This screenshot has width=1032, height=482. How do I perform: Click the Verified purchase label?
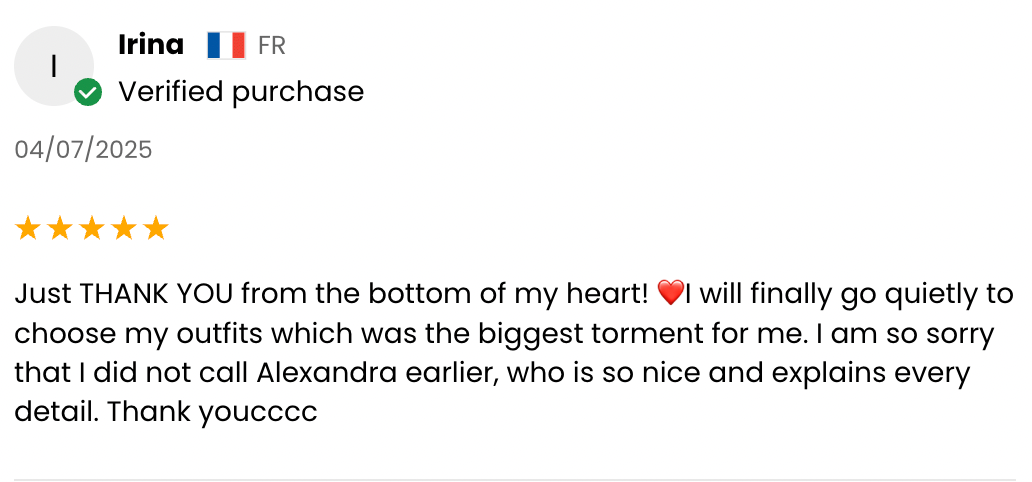(241, 92)
